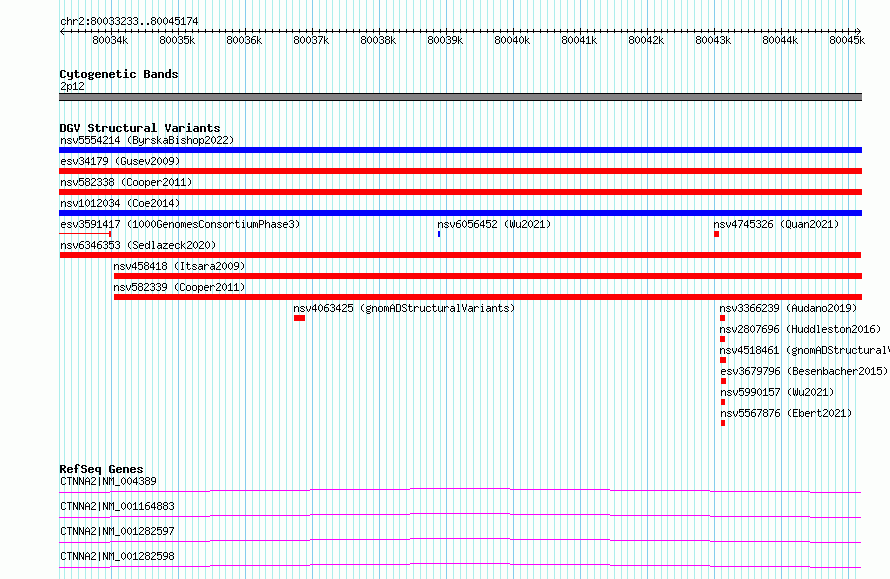Open the CTNNA2|NM_001282598 transcript label

[x=117, y=556]
